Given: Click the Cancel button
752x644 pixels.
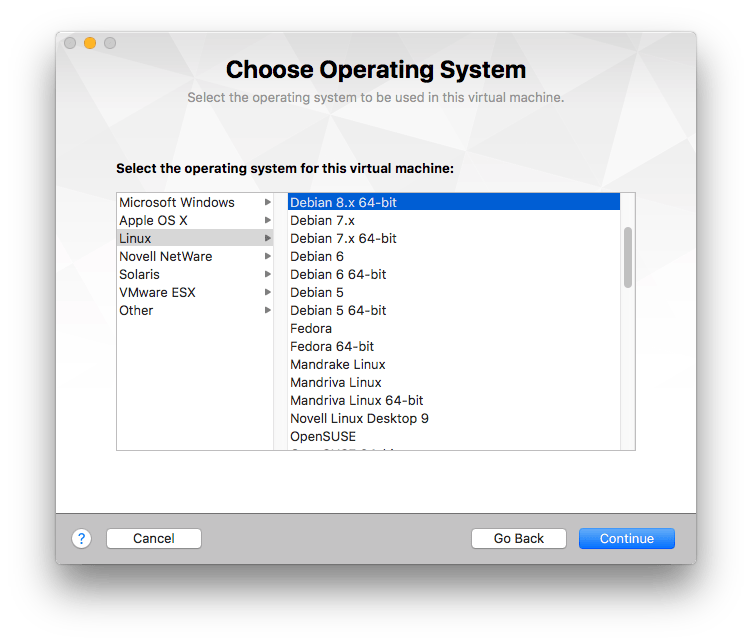Looking at the screenshot, I should pos(154,538).
